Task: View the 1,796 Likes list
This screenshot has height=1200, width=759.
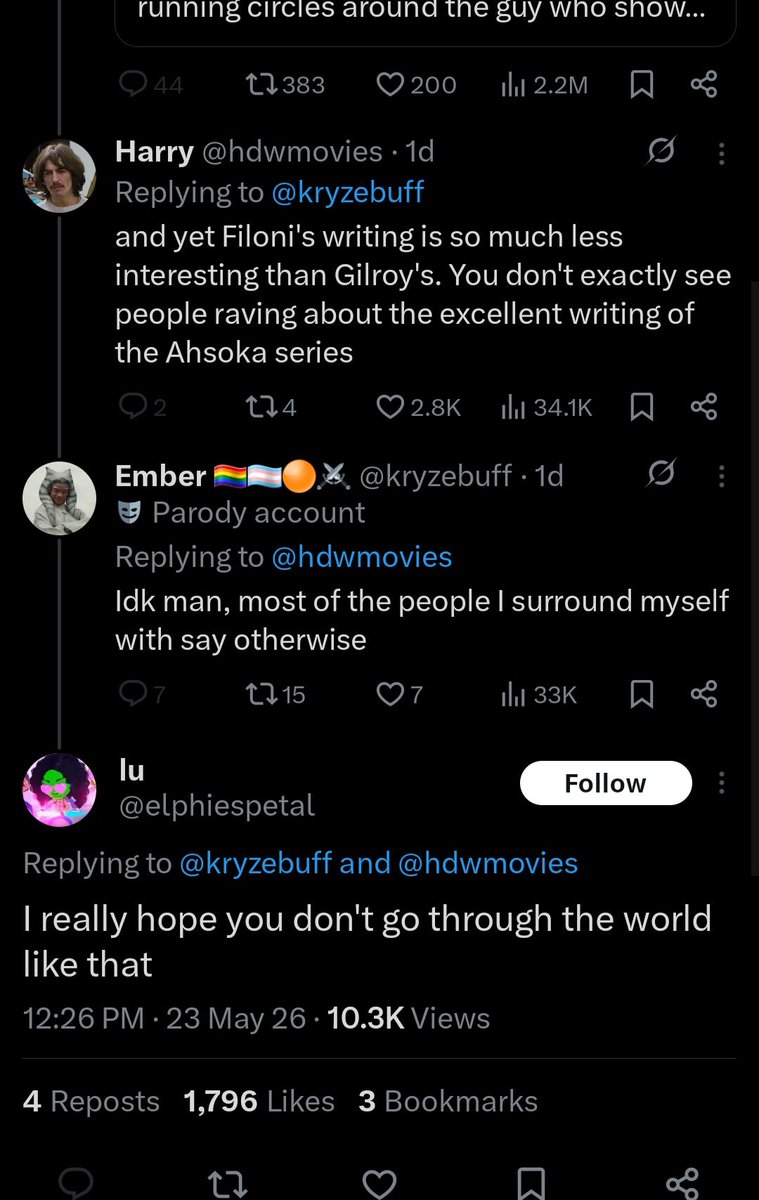Action: pyautogui.click(x=259, y=1101)
